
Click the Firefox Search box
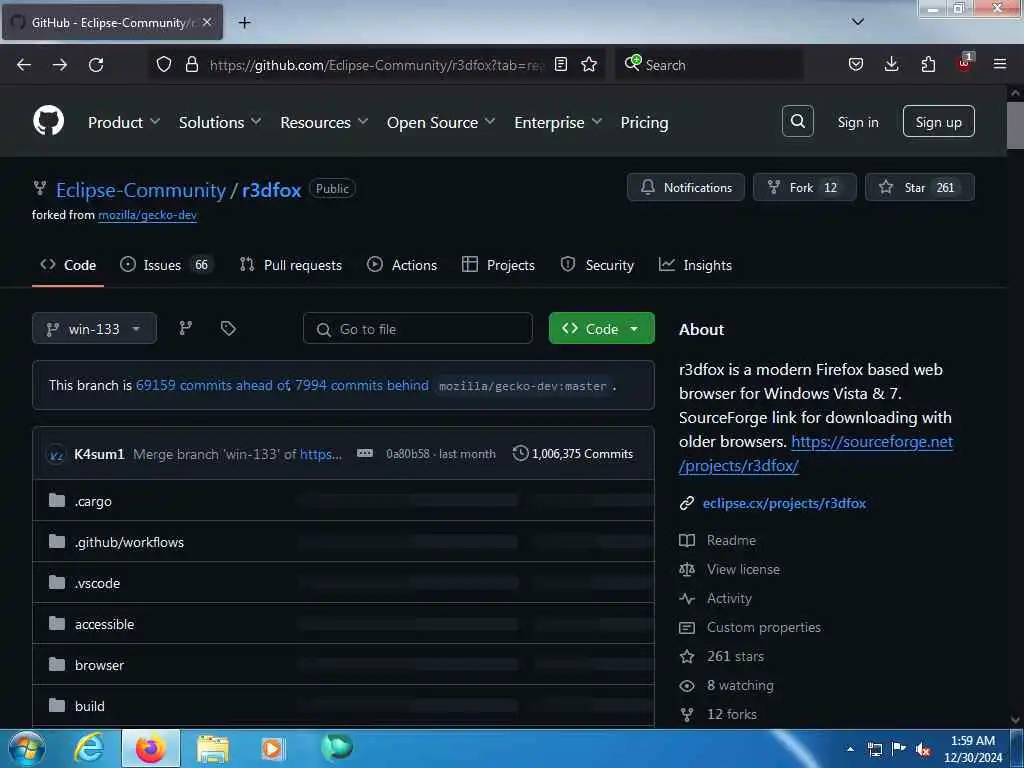(x=709, y=65)
